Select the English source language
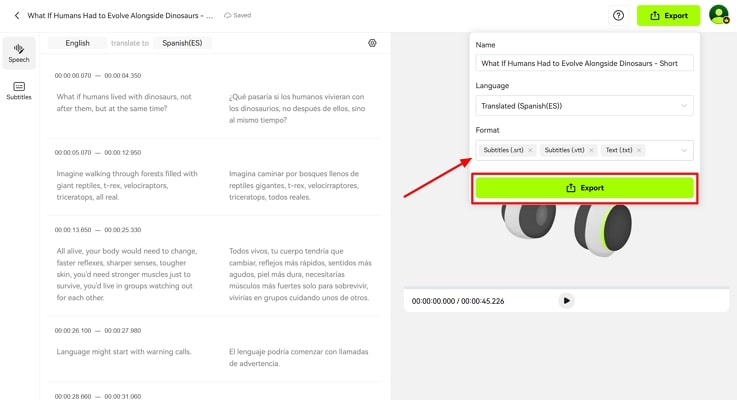 [78, 43]
